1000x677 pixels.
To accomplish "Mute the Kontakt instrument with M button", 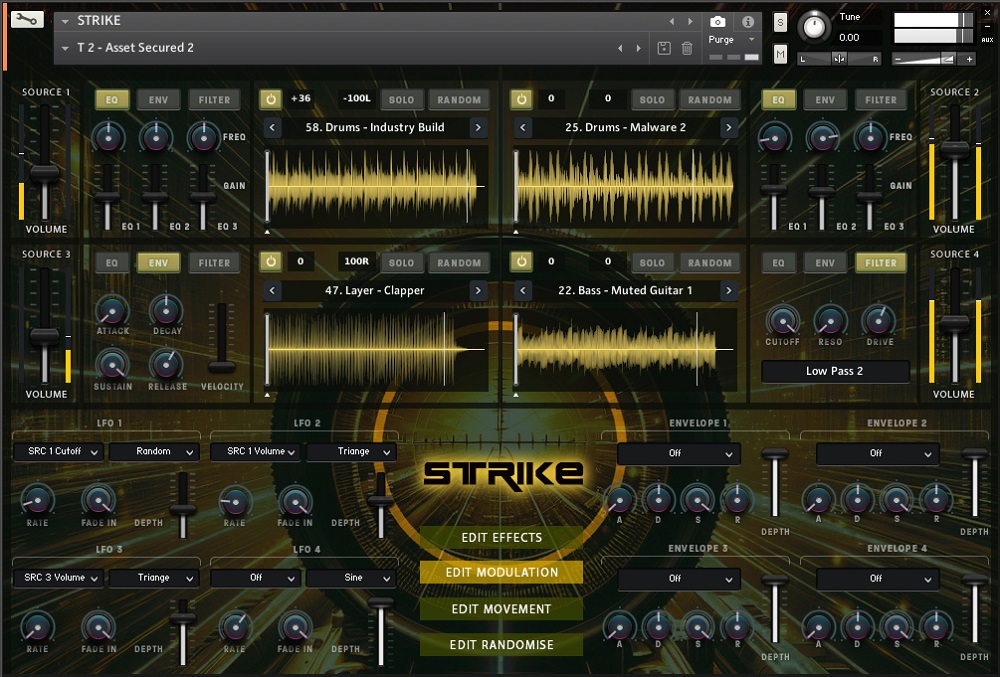I will [x=780, y=54].
